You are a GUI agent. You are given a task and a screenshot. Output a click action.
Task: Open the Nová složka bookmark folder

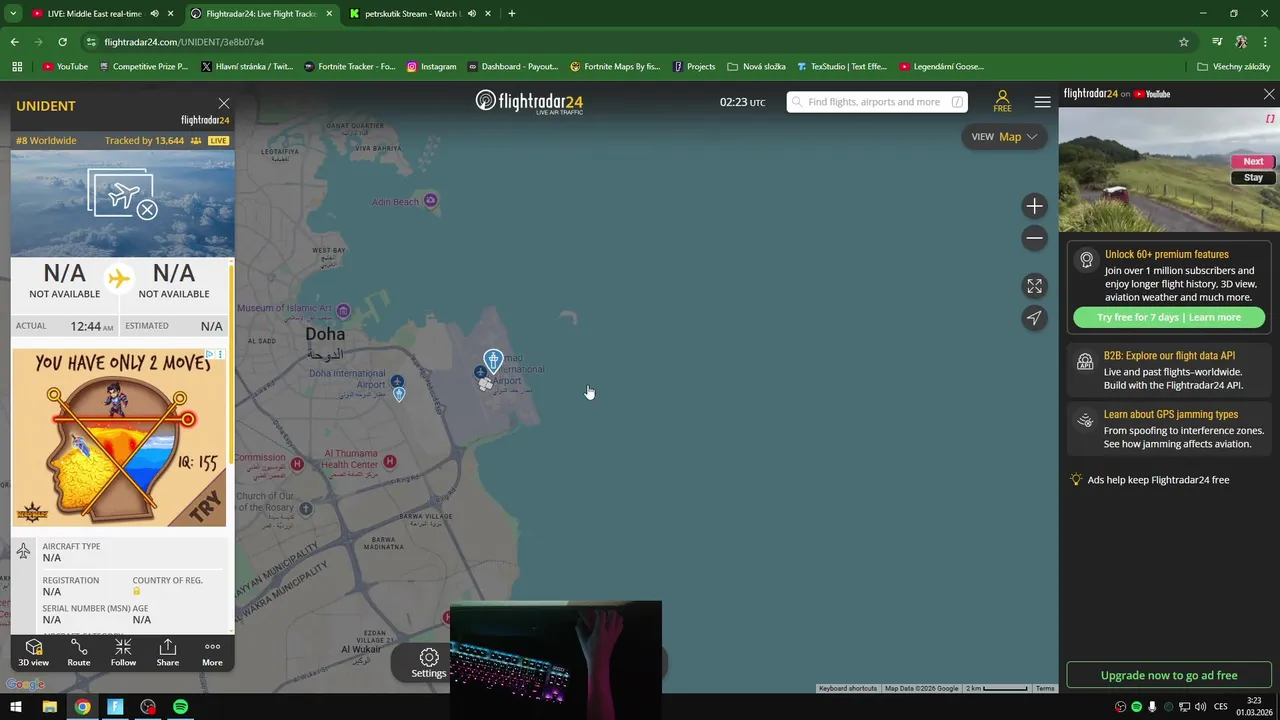pyautogui.click(x=756, y=67)
